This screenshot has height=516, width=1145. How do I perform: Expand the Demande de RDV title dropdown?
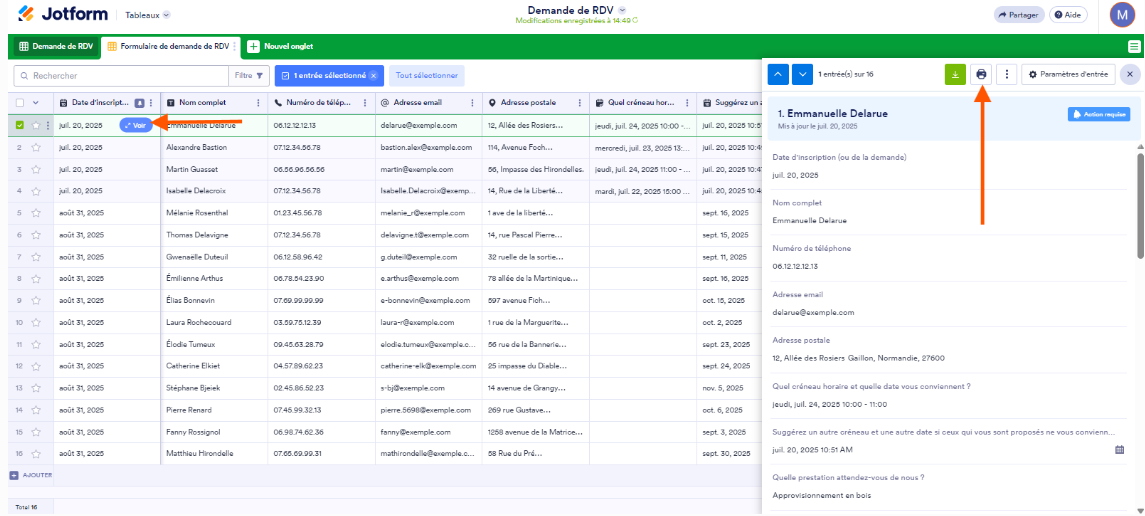click(x=622, y=9)
